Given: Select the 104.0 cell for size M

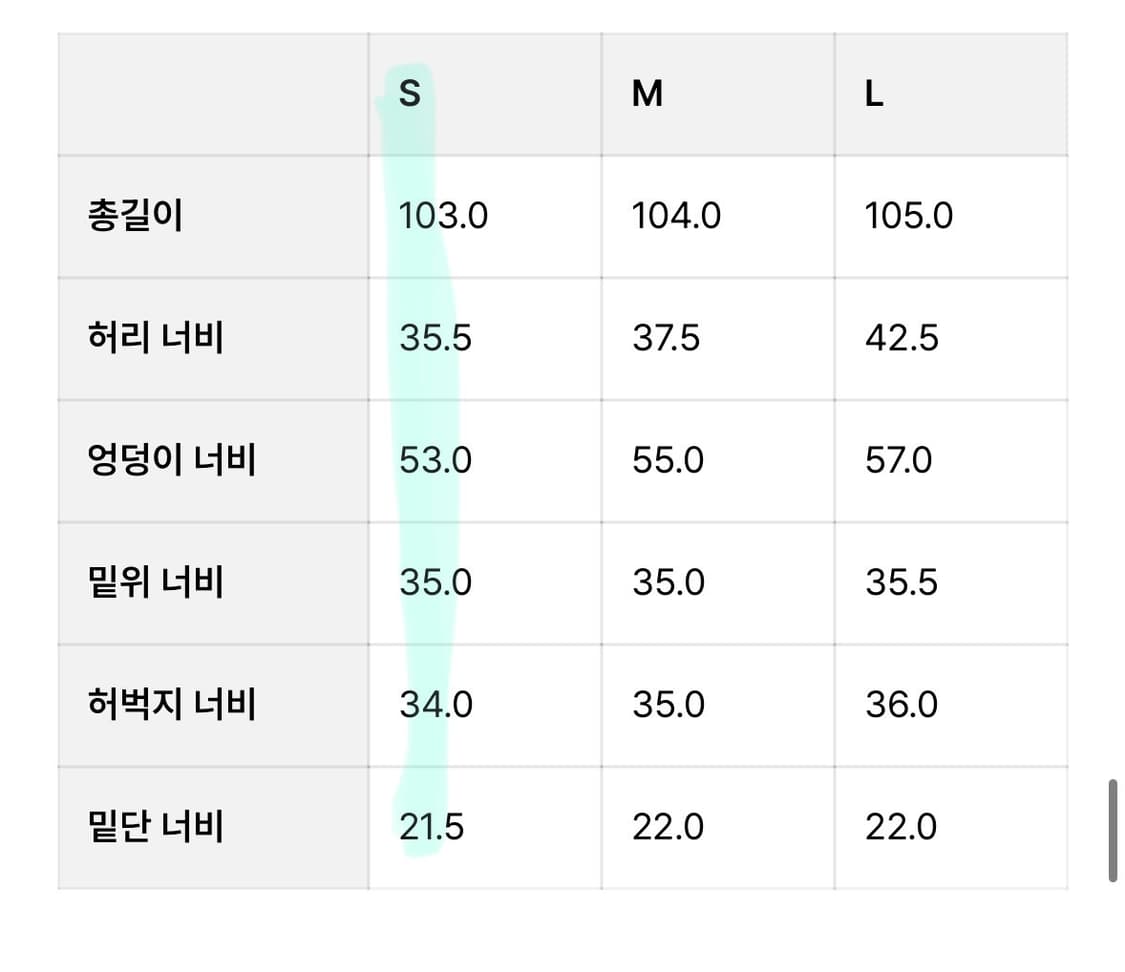Looking at the screenshot, I should [x=676, y=216].
